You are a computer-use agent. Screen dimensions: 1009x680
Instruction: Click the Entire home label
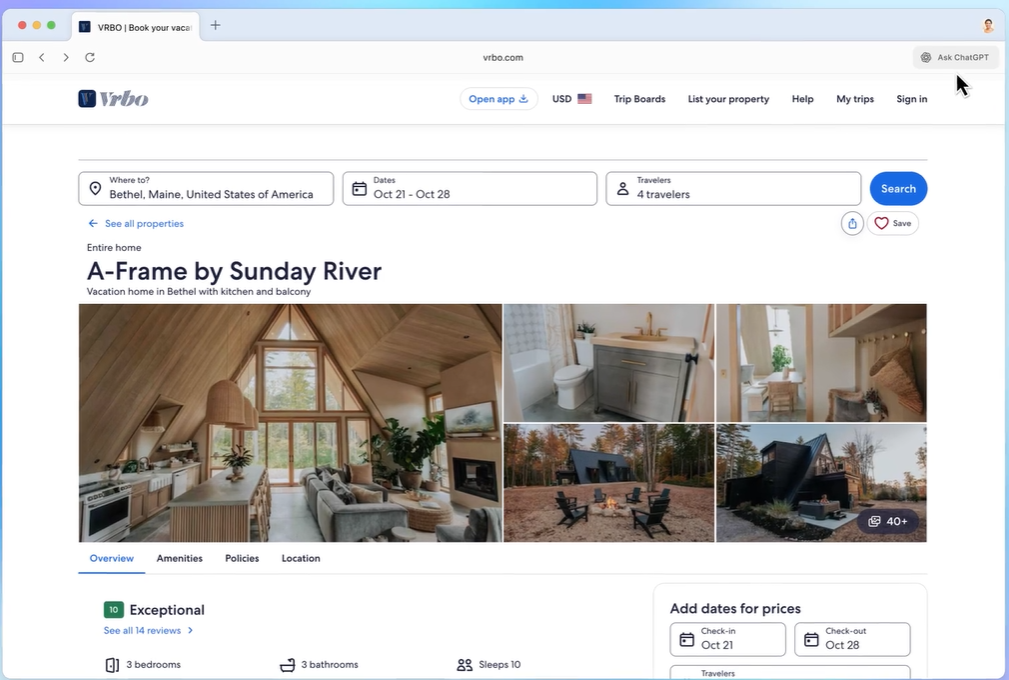pos(114,247)
